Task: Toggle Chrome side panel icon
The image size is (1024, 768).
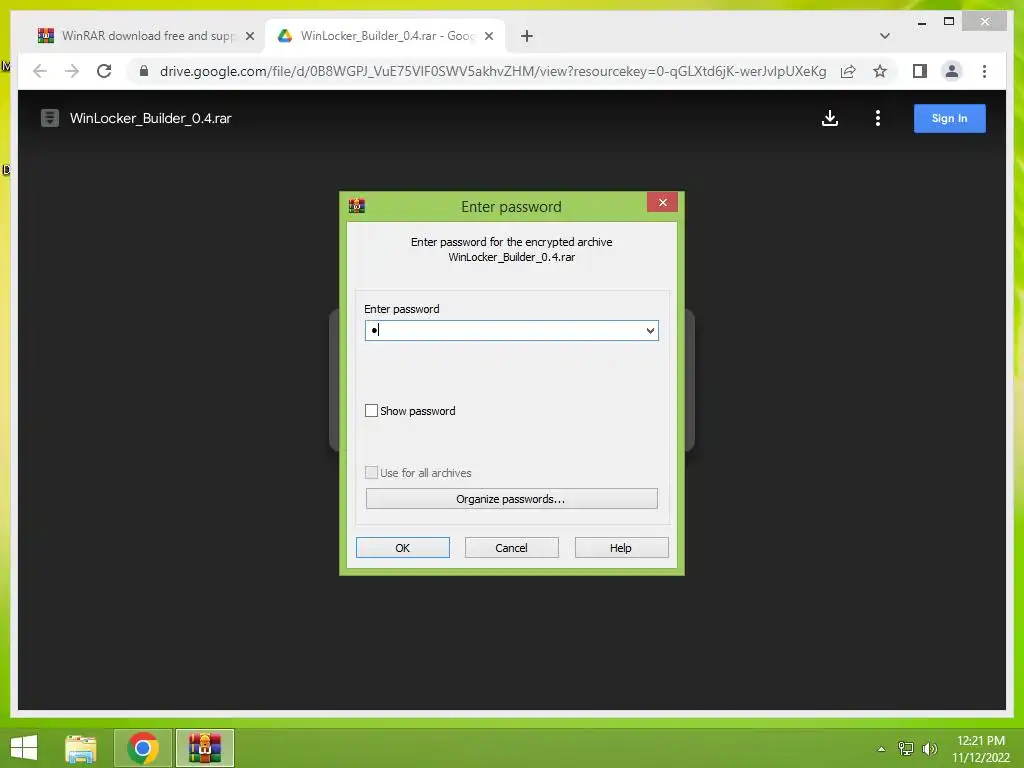Action: coord(920,71)
